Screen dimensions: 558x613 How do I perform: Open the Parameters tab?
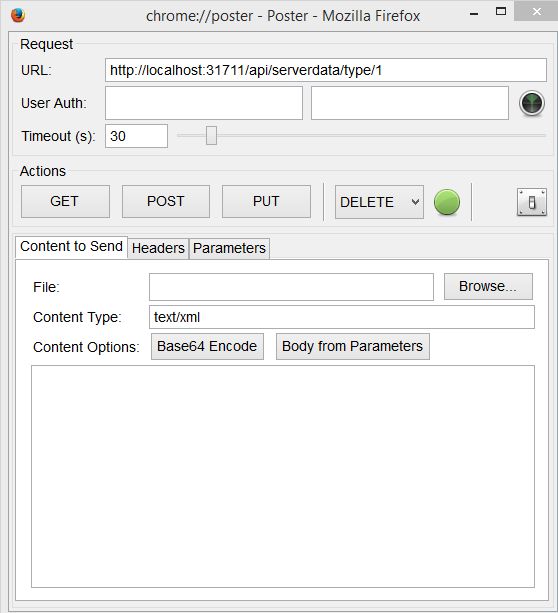229,248
